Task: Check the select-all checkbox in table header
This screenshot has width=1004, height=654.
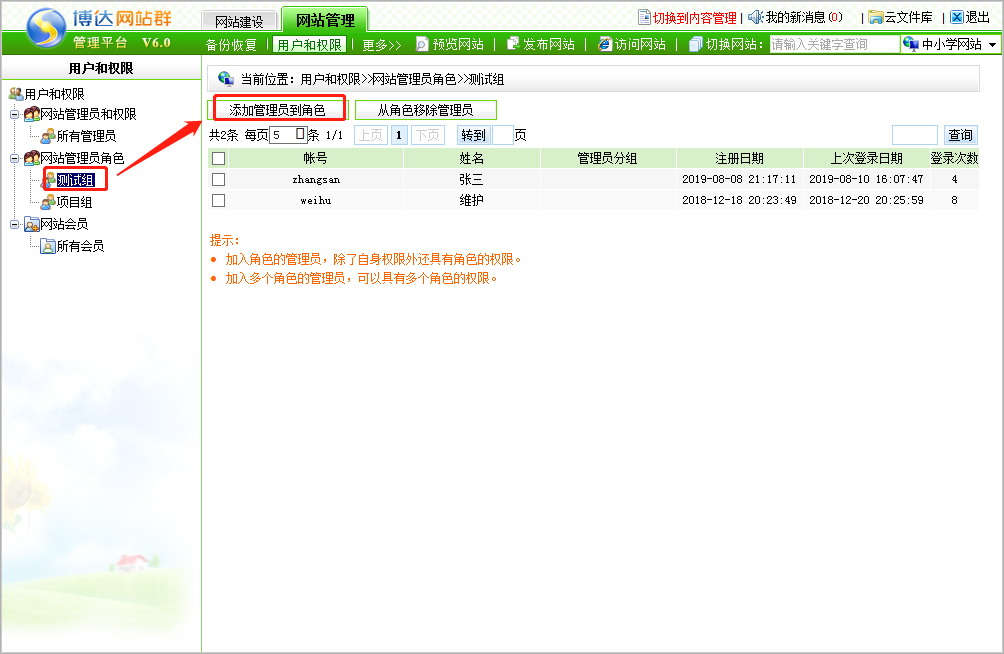Action: point(219,158)
